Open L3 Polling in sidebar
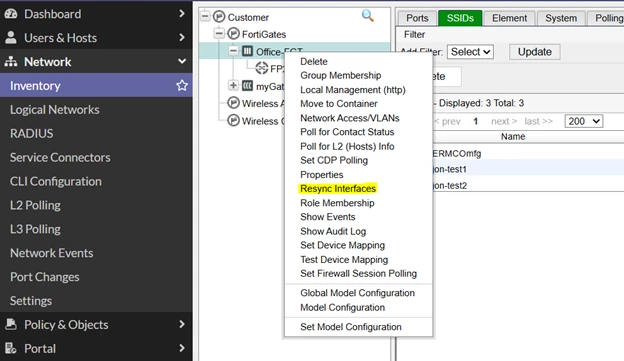The width and height of the screenshot is (624, 361). click(x=35, y=229)
